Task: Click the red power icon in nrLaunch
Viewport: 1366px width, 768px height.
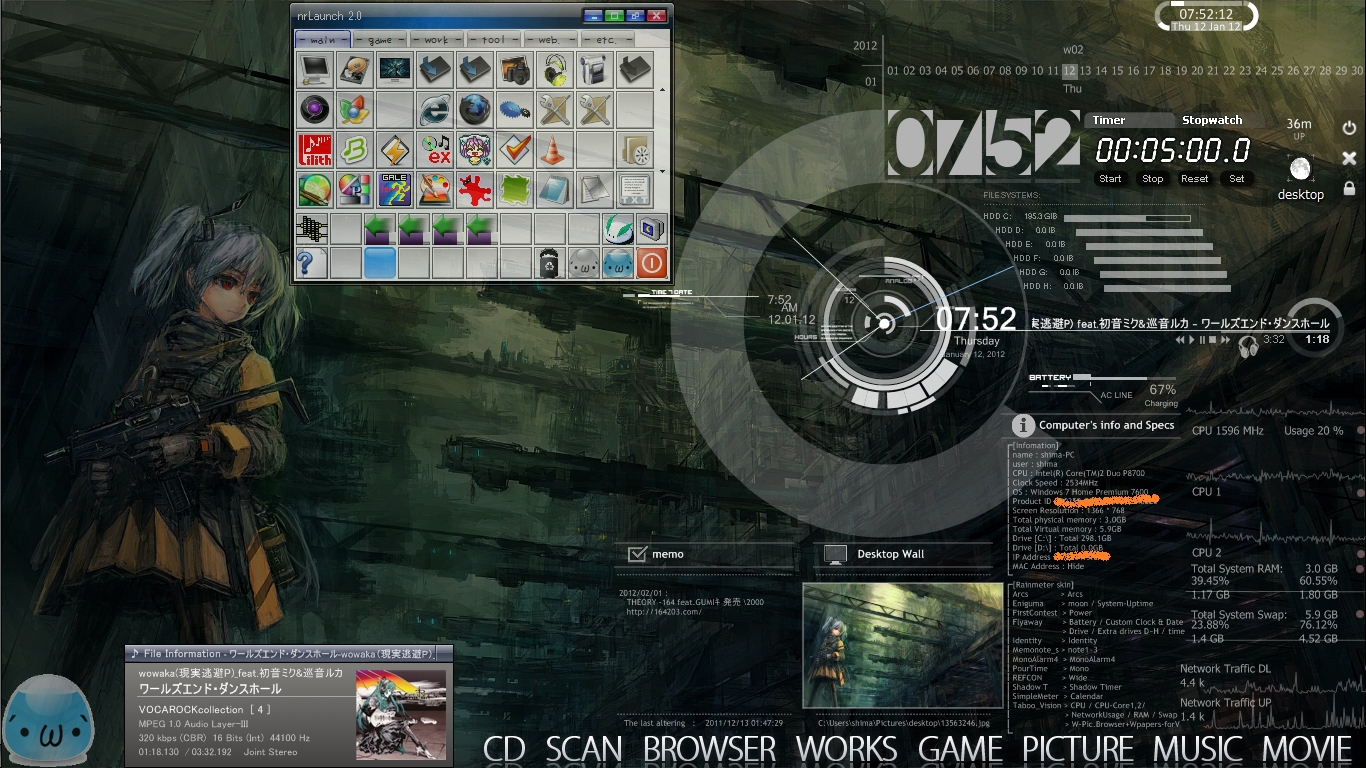Action: pos(651,263)
